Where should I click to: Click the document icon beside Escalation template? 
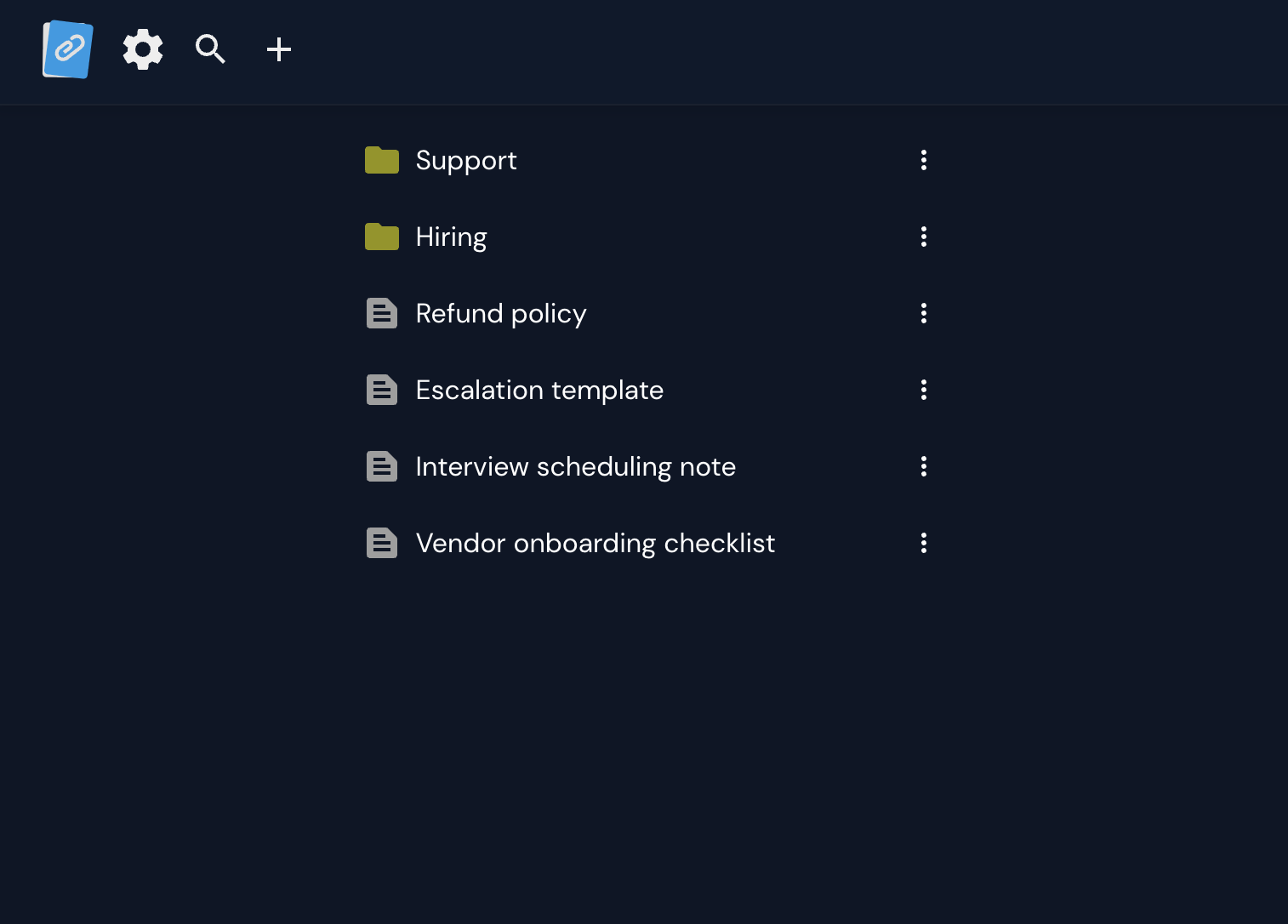(382, 390)
